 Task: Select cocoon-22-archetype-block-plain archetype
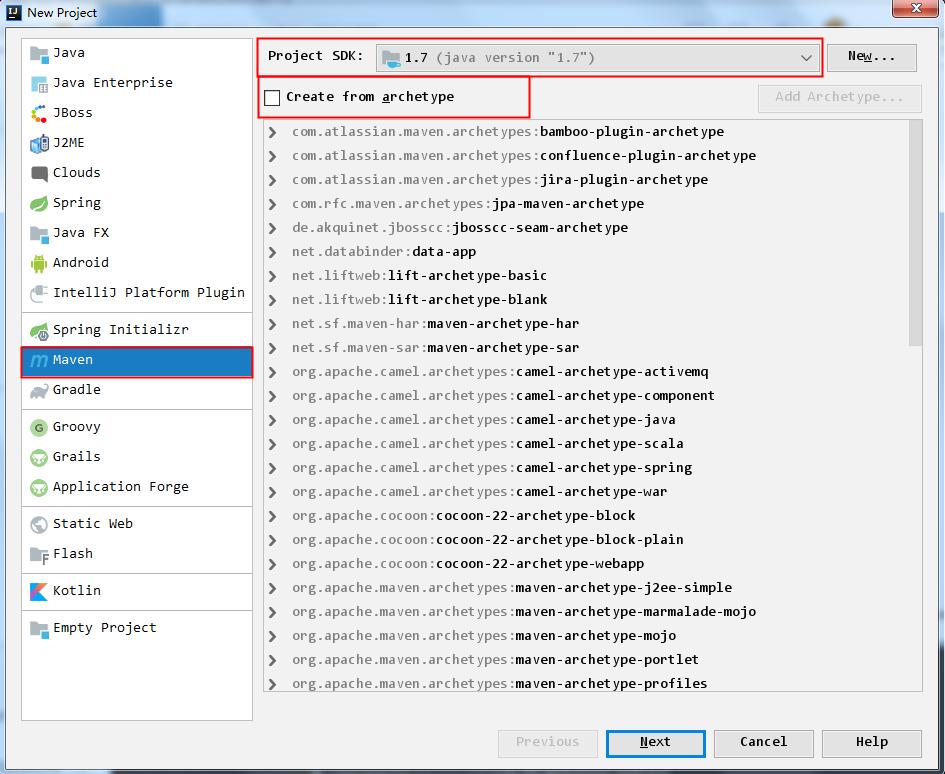pyautogui.click(x=488, y=540)
